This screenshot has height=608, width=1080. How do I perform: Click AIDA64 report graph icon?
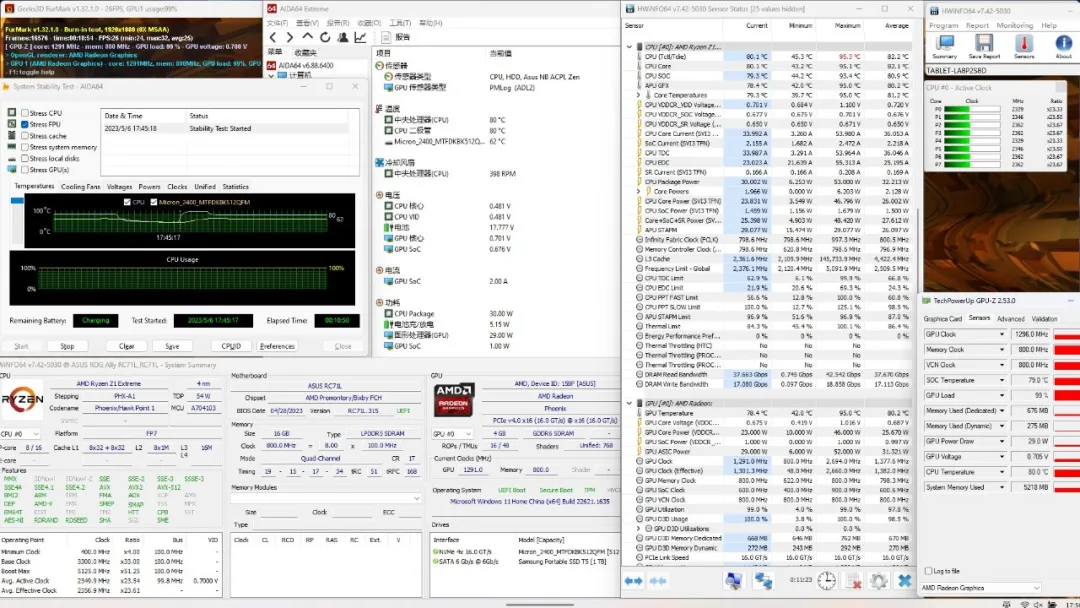click(361, 37)
